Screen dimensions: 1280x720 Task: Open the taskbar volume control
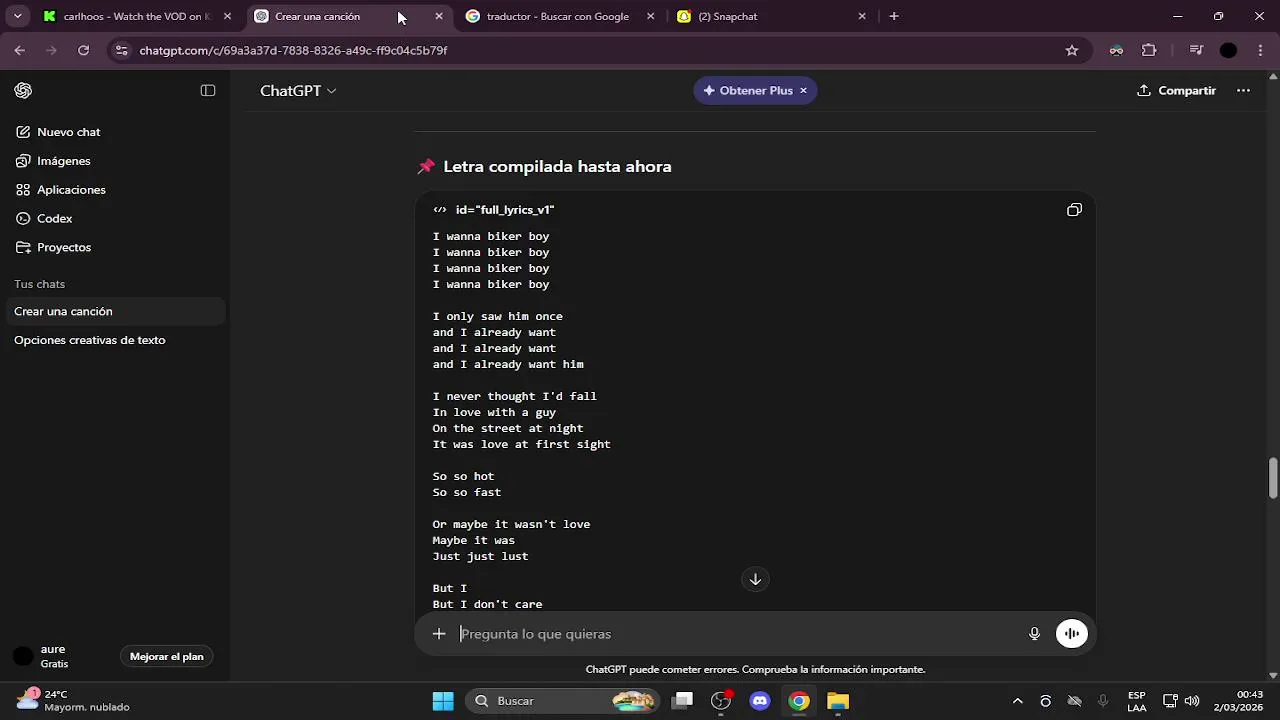[1192, 701]
